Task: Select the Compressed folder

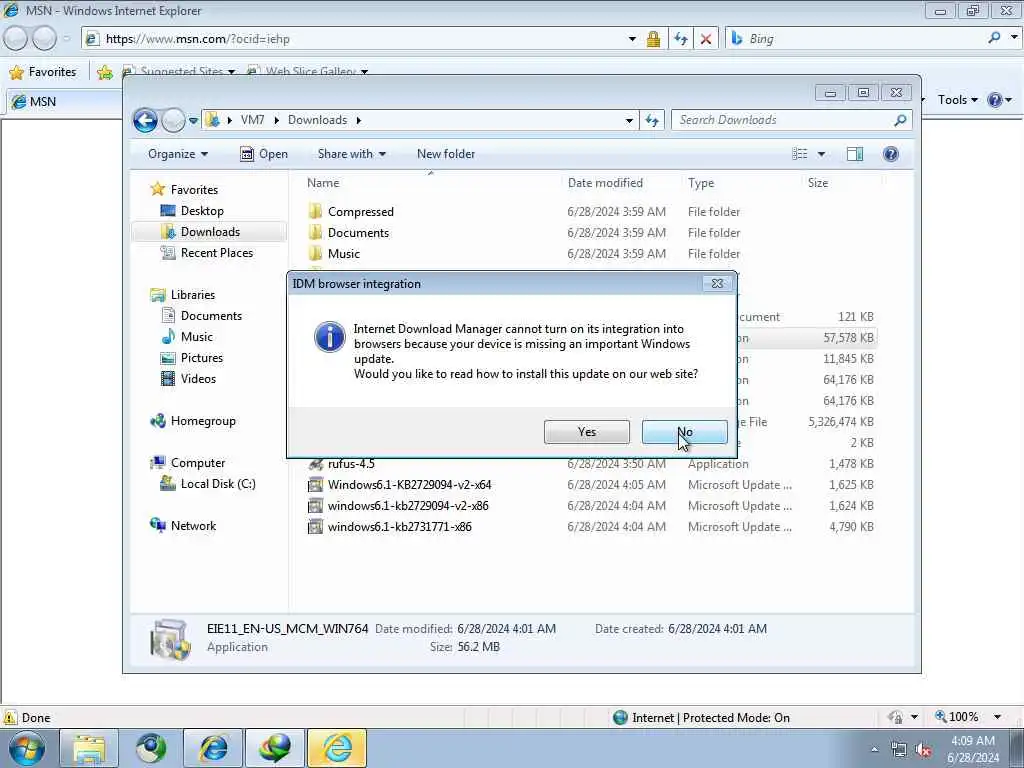Action: [x=360, y=212]
